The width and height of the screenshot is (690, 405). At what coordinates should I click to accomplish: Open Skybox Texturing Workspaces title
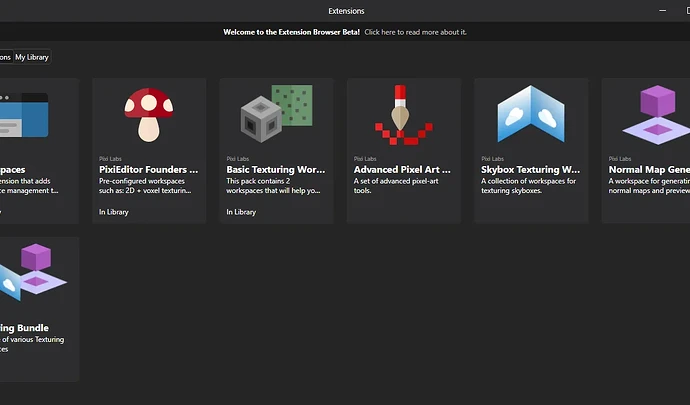531,170
